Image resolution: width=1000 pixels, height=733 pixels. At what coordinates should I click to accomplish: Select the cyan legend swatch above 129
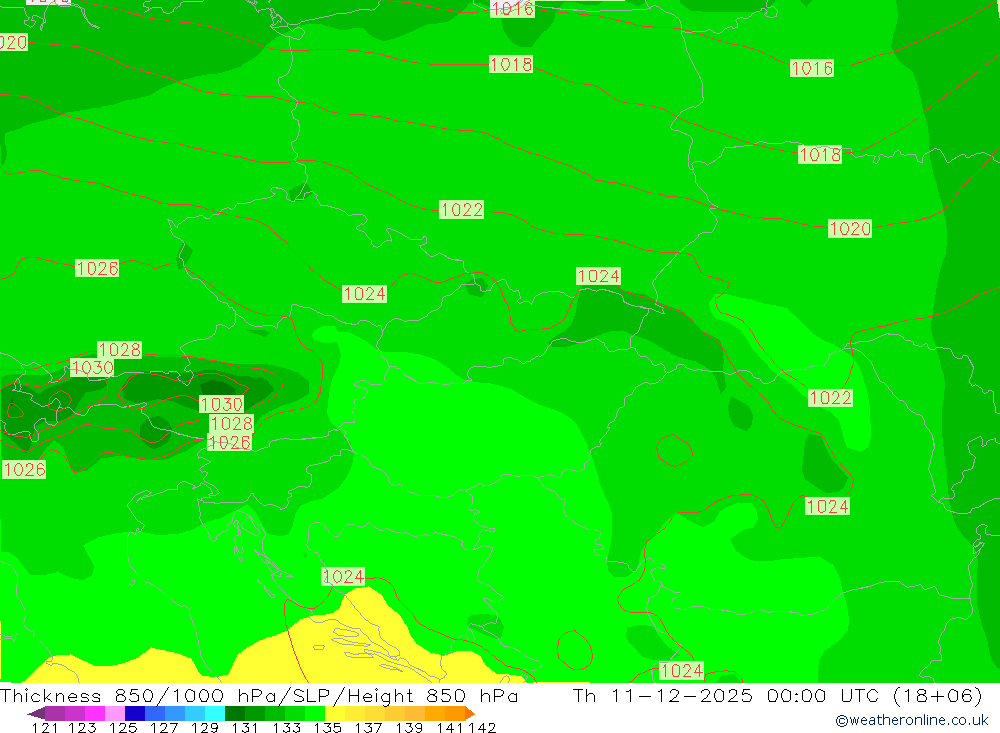coord(215,713)
